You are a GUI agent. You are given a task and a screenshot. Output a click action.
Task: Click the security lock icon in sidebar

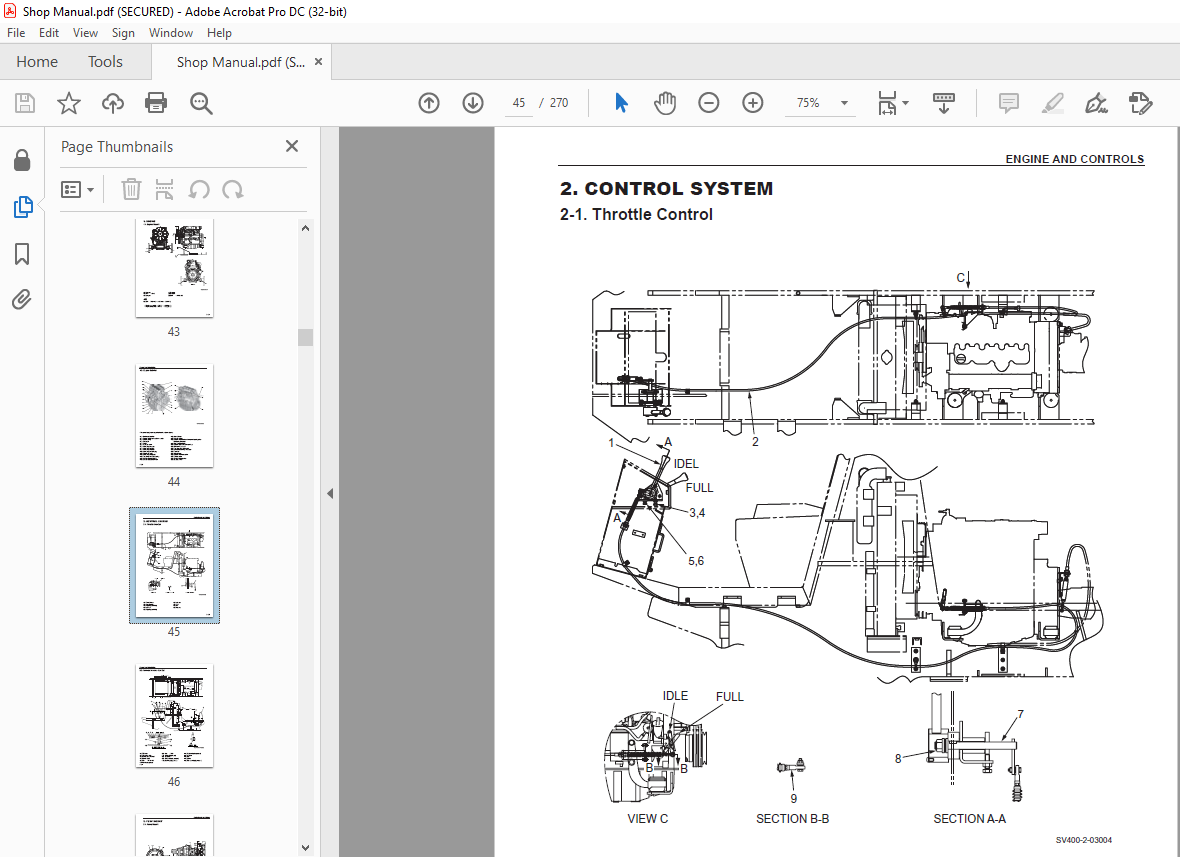pos(22,160)
